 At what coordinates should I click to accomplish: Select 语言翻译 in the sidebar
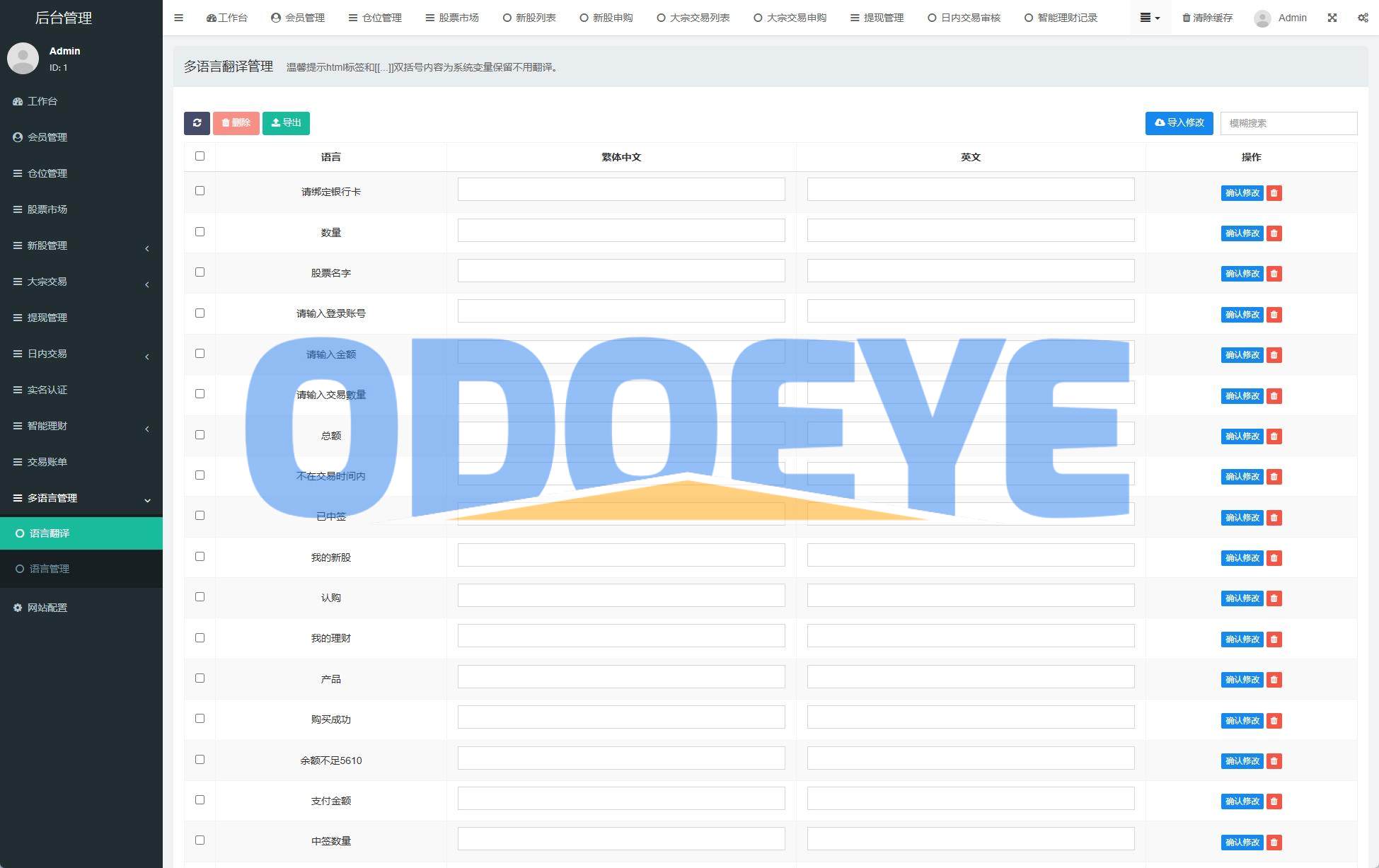click(x=81, y=533)
